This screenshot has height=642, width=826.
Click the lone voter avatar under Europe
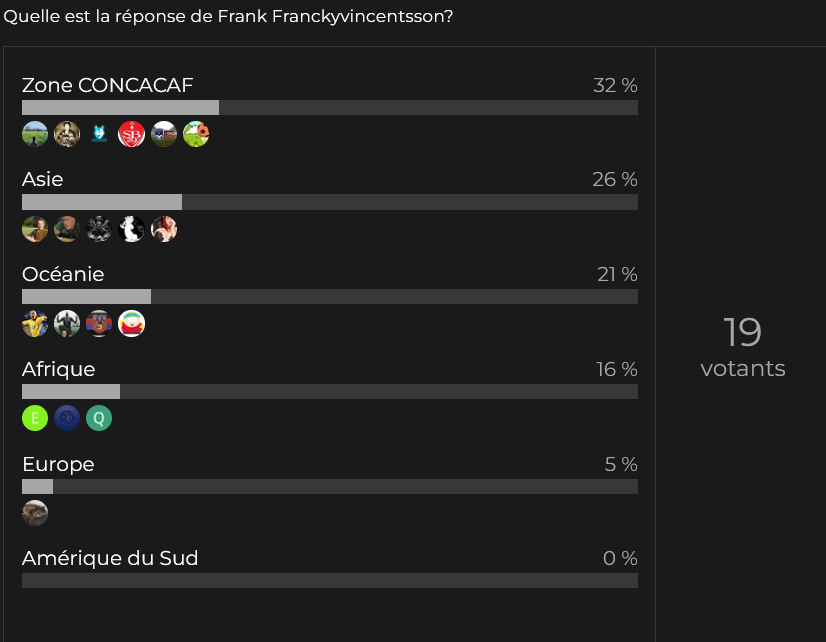pyautogui.click(x=35, y=513)
